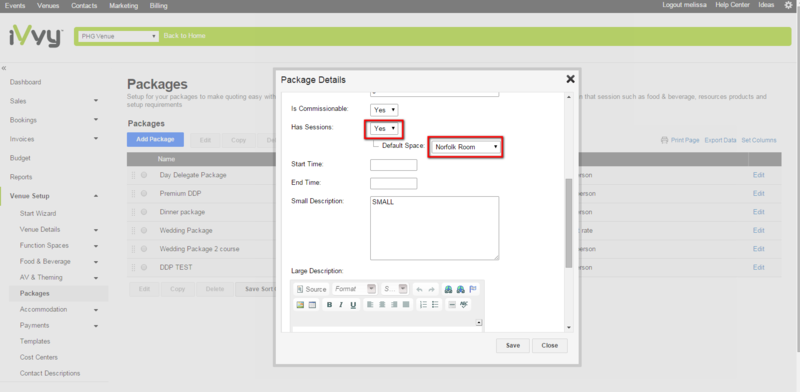Click the Undo arrow in editor toolbar

coord(419,289)
